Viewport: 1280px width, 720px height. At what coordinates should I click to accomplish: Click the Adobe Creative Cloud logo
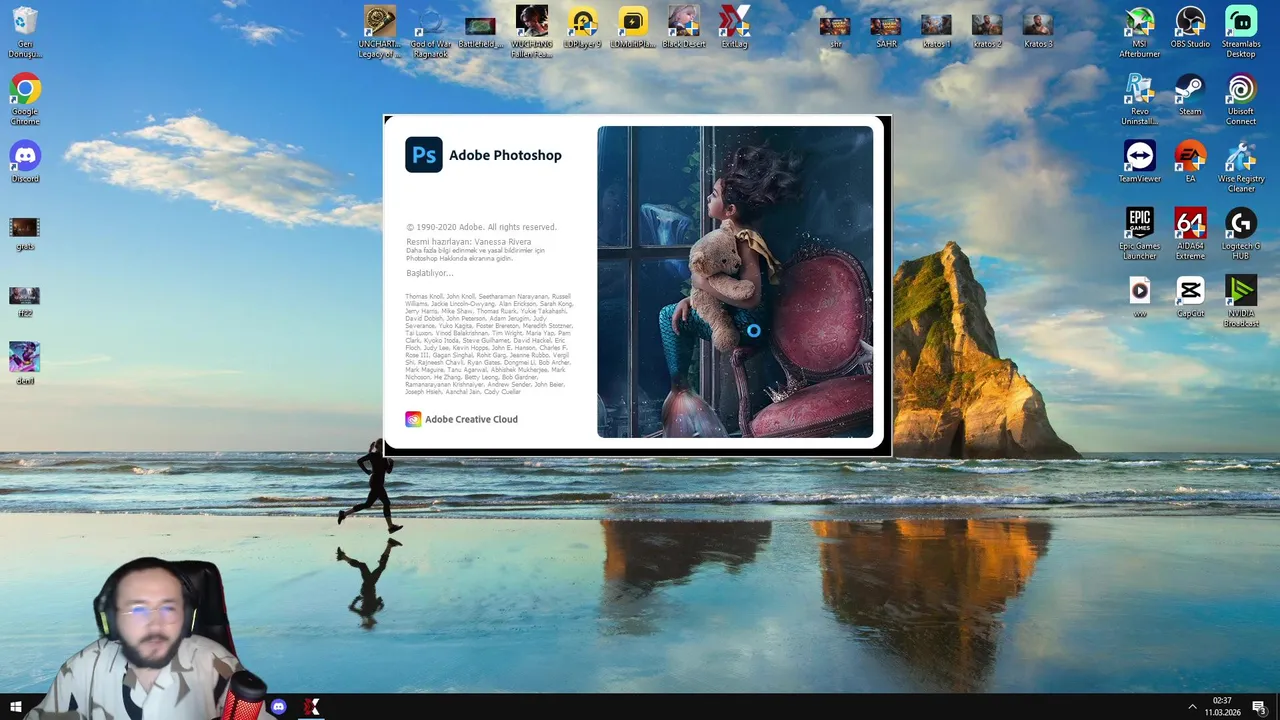[413, 419]
